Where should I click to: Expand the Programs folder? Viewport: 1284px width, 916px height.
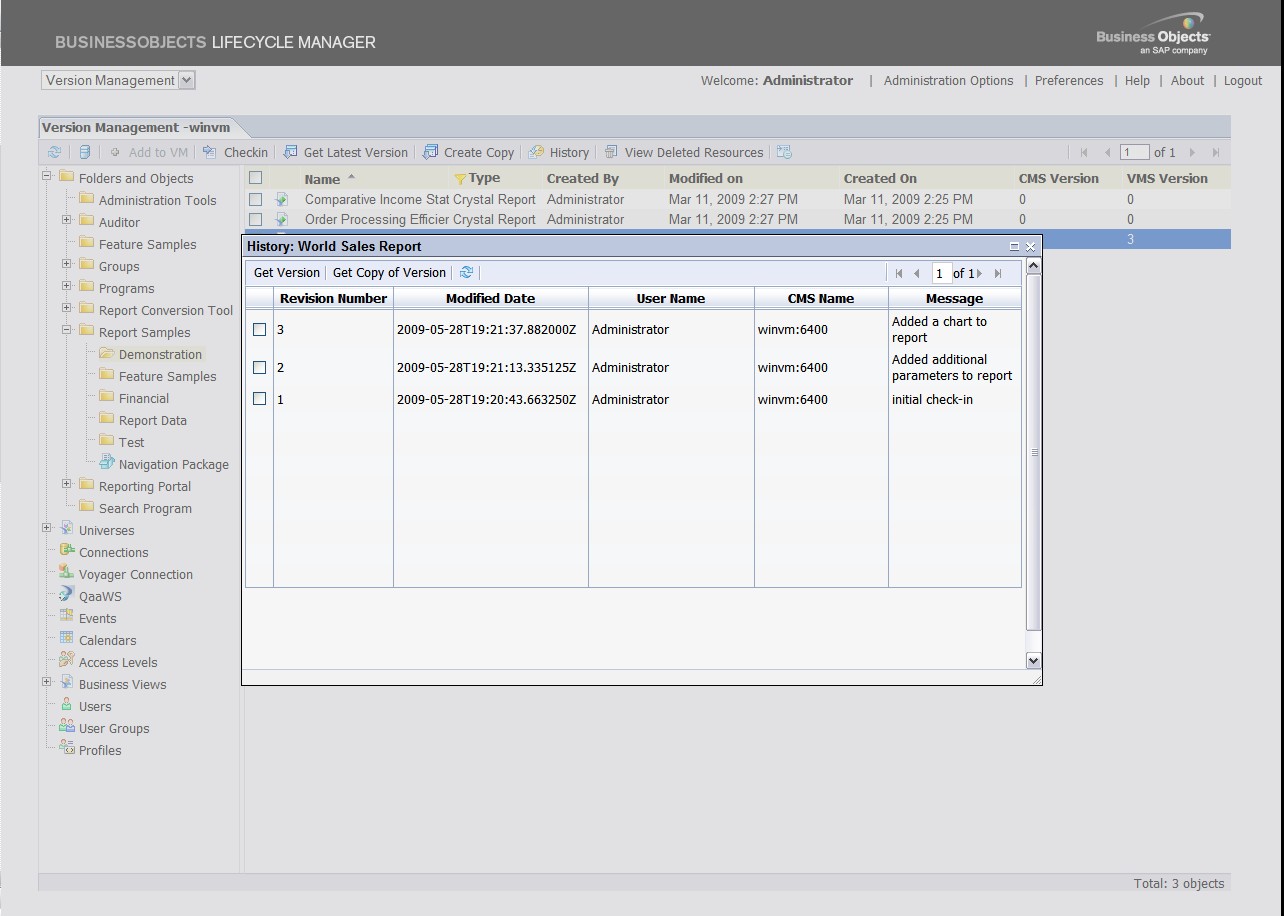(67, 287)
